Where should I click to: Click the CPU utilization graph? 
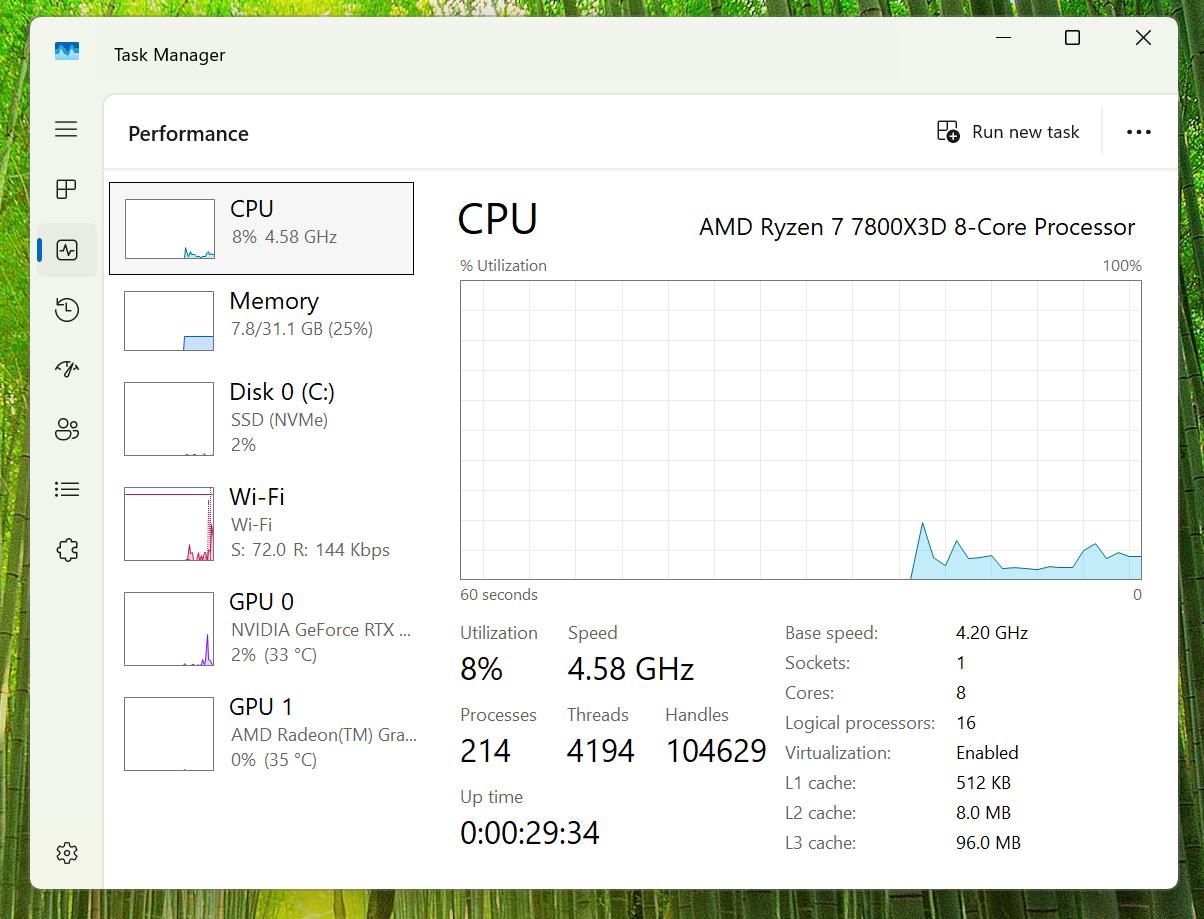tap(801, 430)
